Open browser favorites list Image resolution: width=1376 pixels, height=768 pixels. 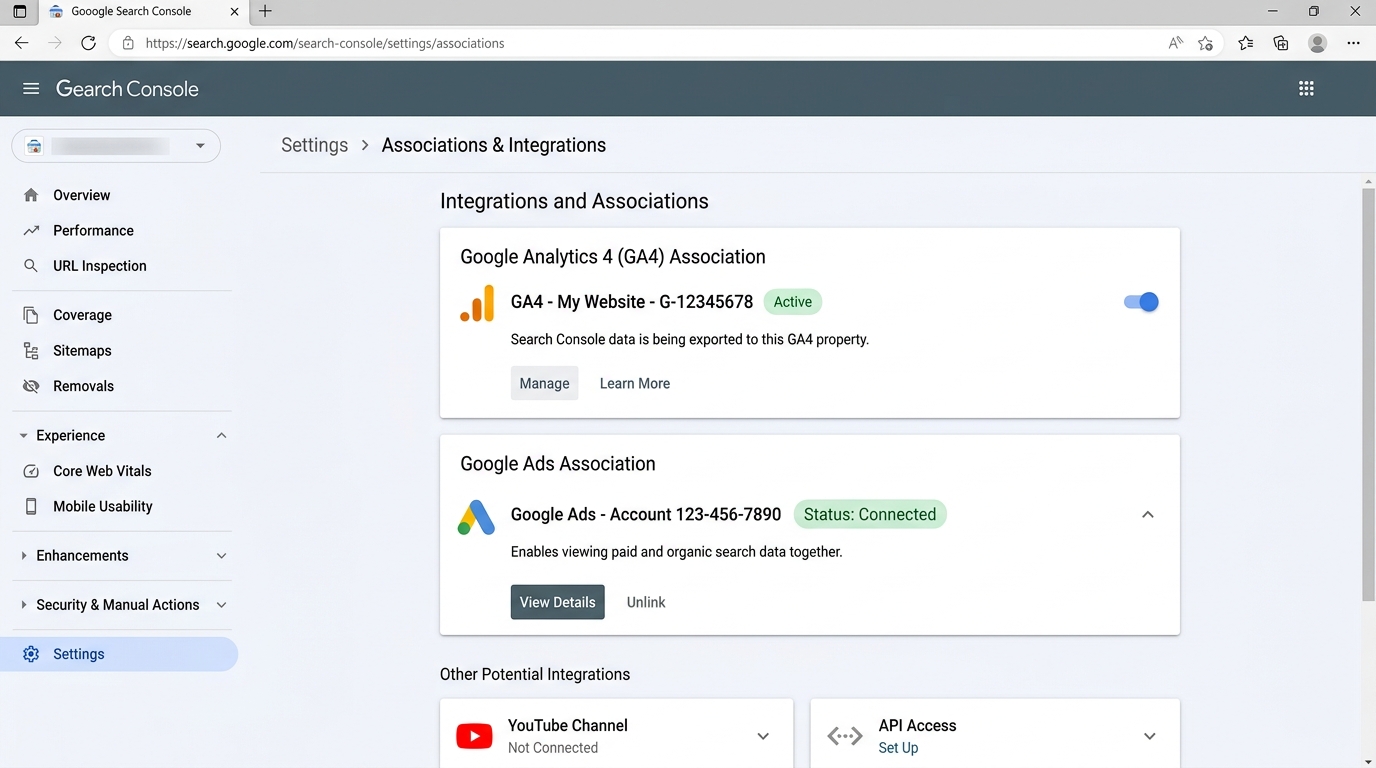pyautogui.click(x=1245, y=43)
